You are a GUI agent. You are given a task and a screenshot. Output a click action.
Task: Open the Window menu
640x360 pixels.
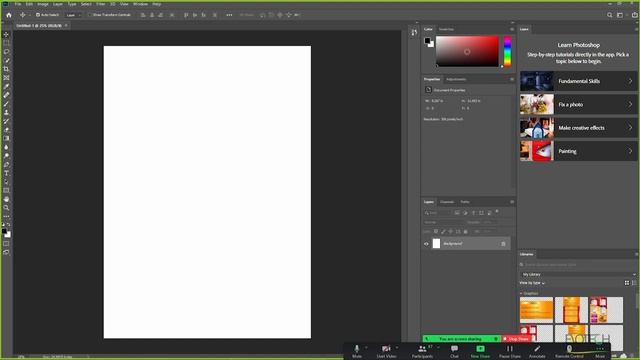140,4
